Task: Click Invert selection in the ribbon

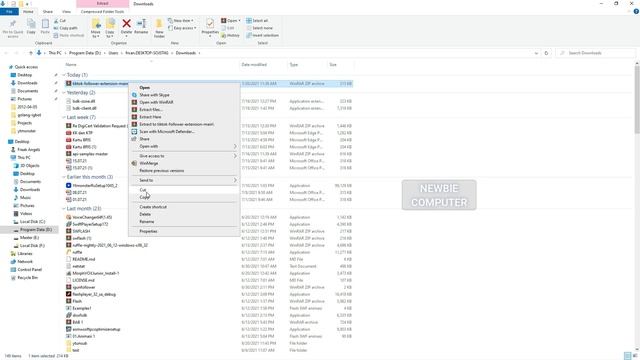Action: click(262, 36)
